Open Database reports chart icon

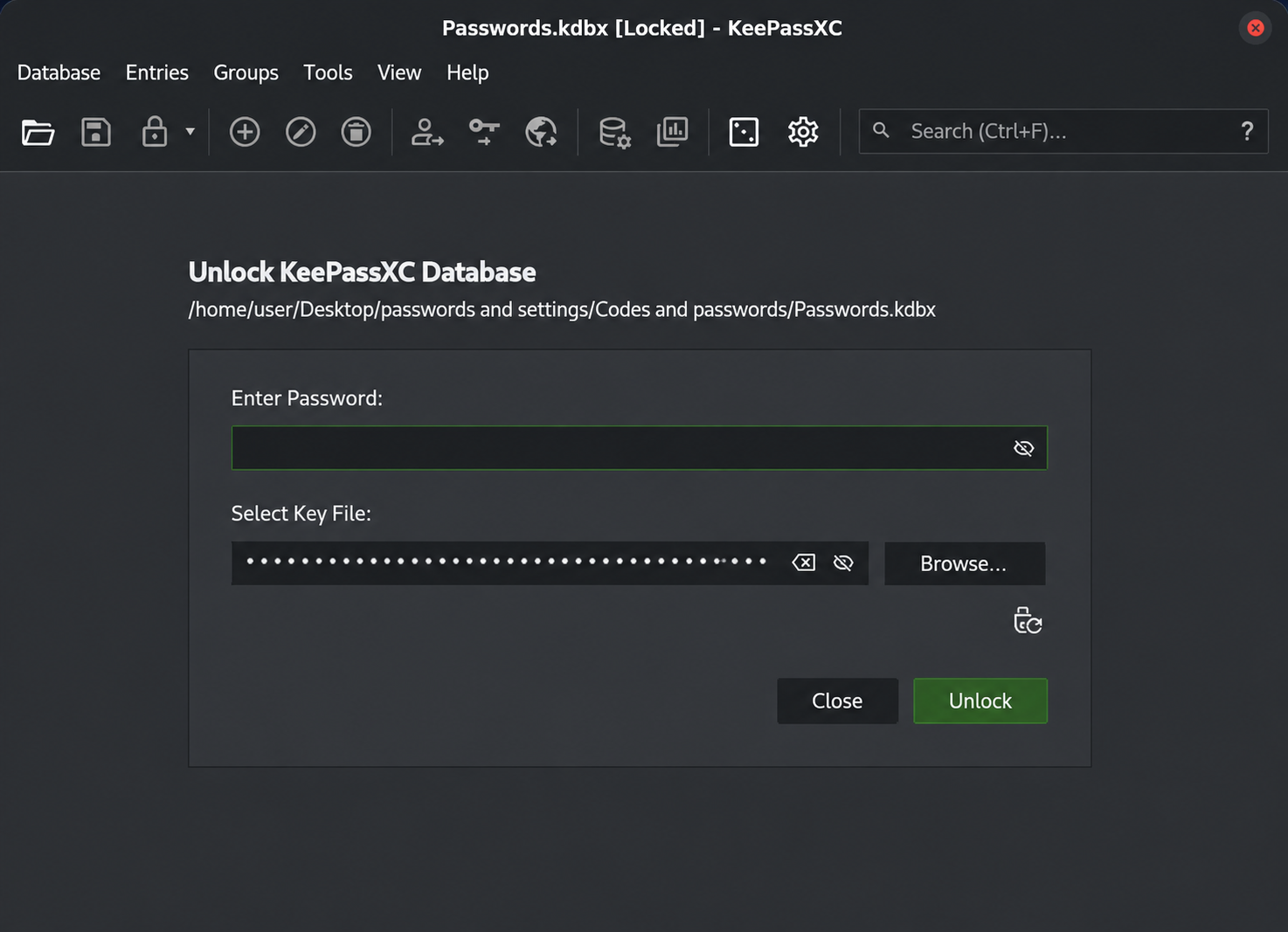tap(672, 132)
